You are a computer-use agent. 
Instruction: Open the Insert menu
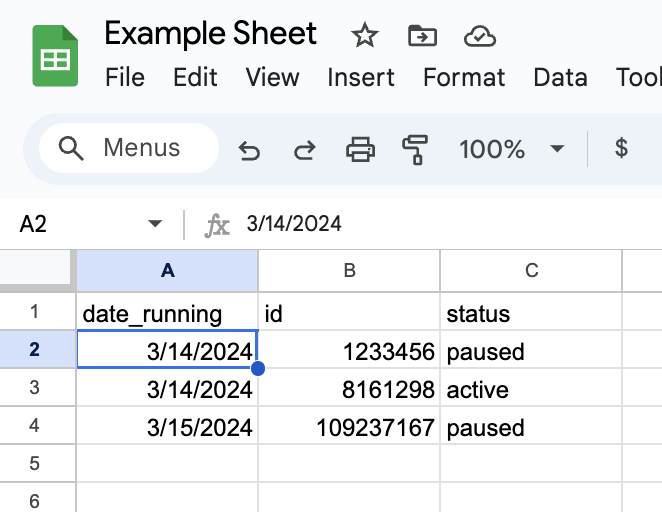(360, 77)
